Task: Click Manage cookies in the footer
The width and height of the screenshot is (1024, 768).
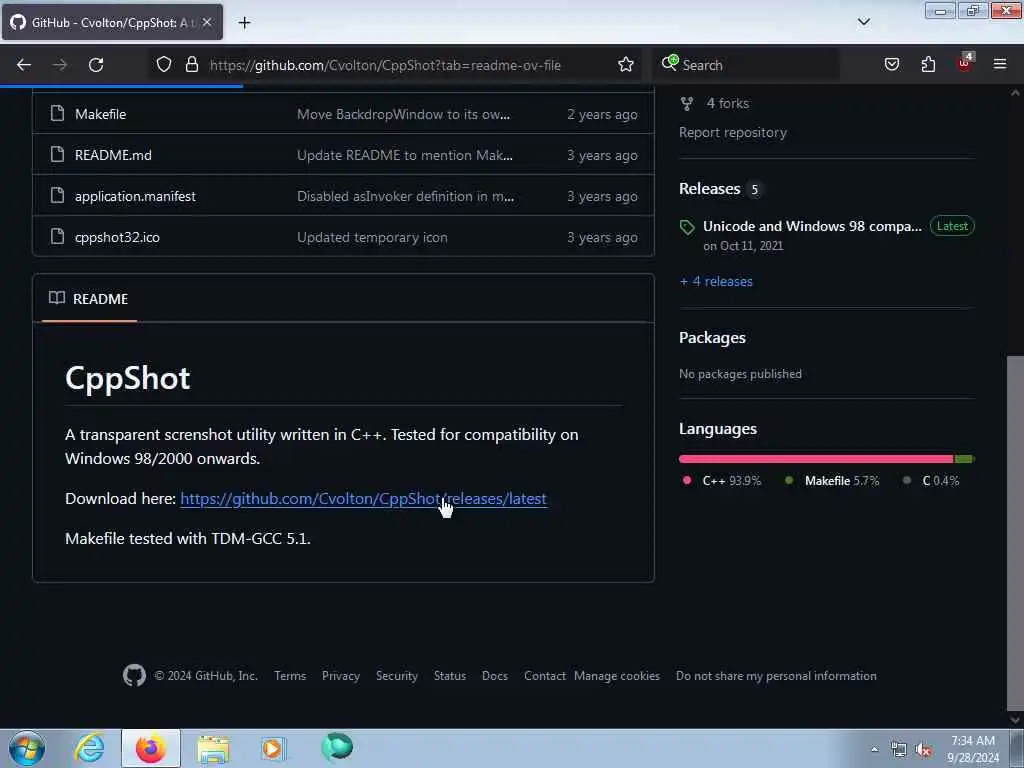Action: (616, 676)
